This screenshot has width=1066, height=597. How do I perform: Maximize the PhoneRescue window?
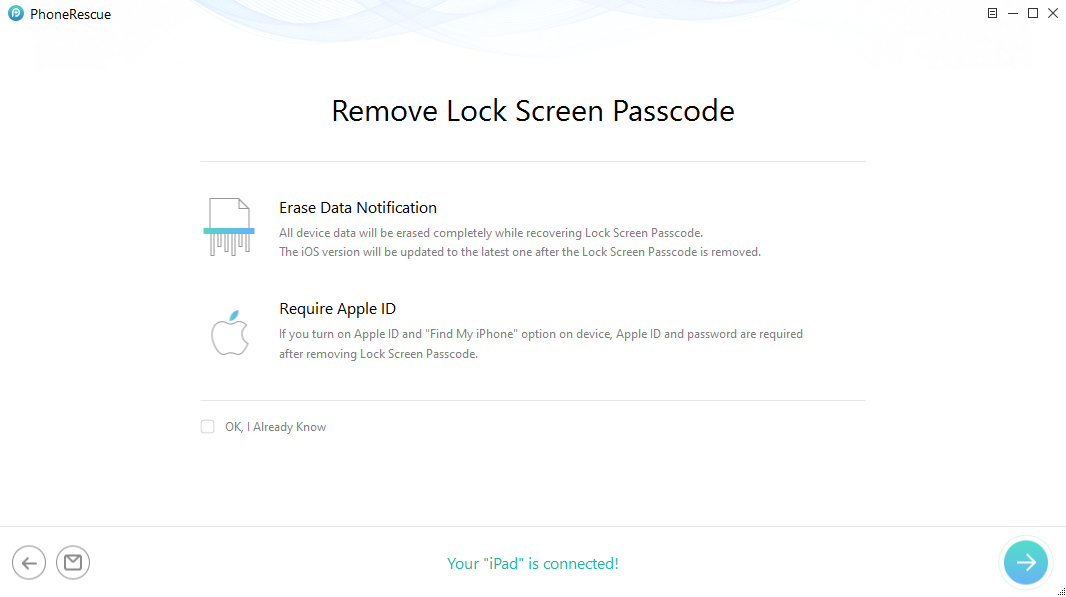1033,13
